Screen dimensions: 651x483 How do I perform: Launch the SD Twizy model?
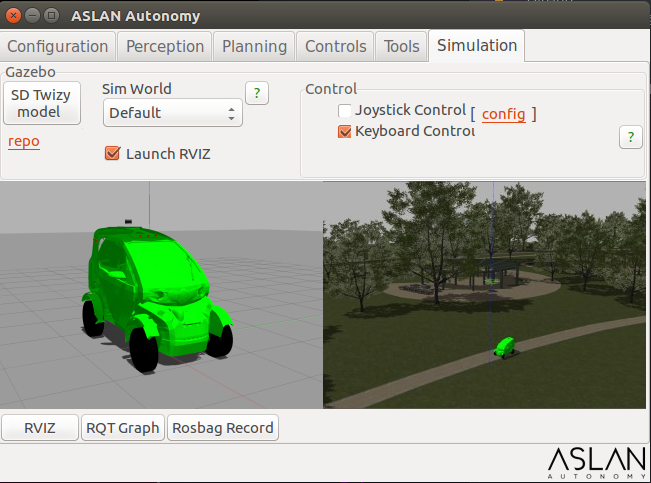[x=42, y=103]
